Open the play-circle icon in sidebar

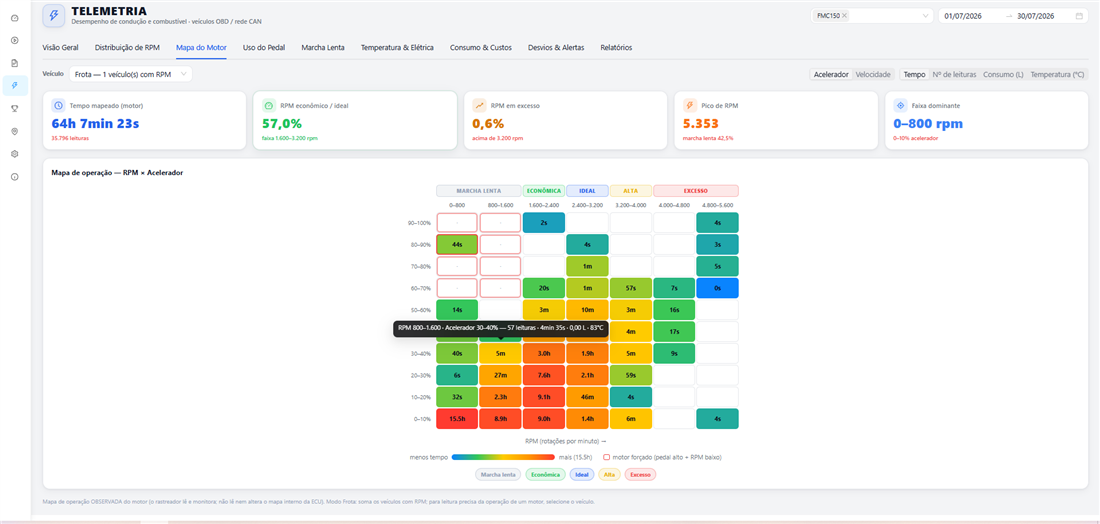pyautogui.click(x=15, y=40)
